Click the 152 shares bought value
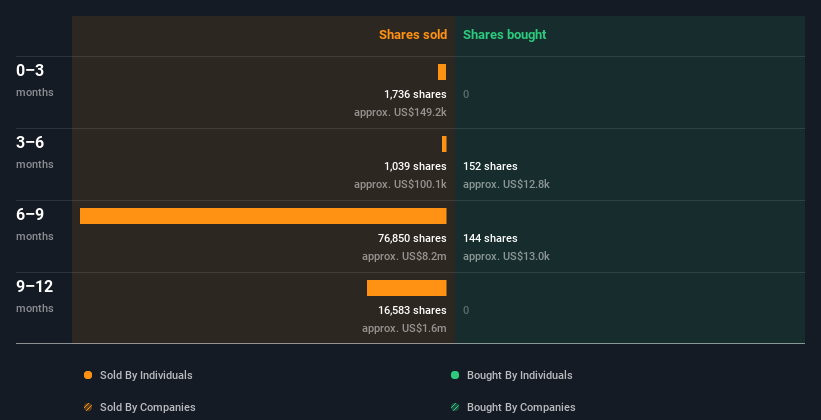 click(x=490, y=166)
